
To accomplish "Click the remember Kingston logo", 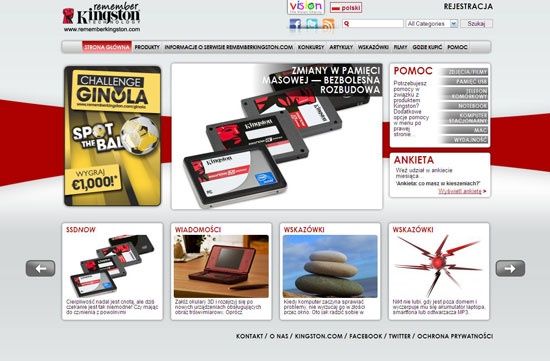I will [x=101, y=14].
